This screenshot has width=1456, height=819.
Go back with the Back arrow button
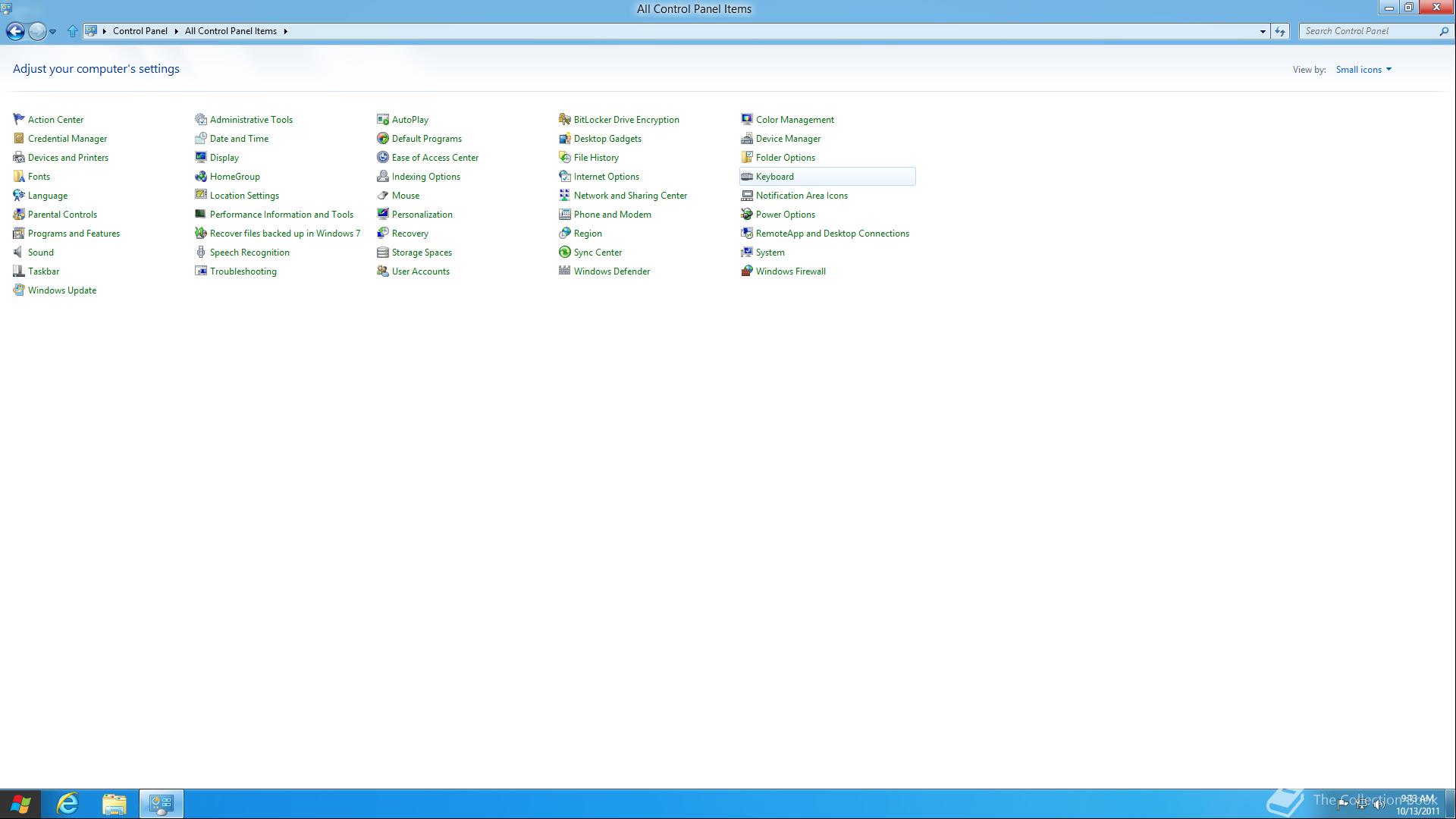[x=15, y=31]
